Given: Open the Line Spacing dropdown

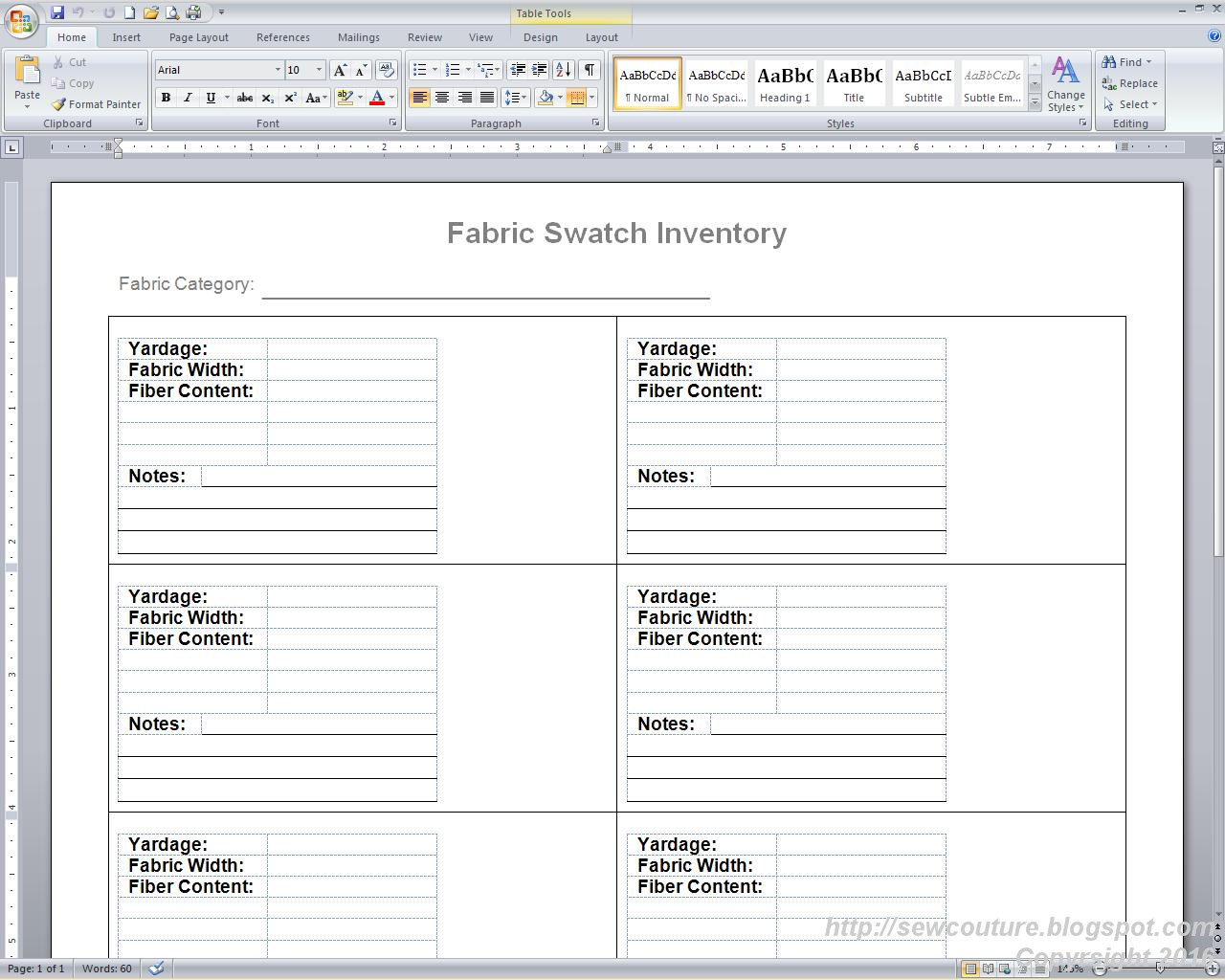Looking at the screenshot, I should [x=515, y=97].
